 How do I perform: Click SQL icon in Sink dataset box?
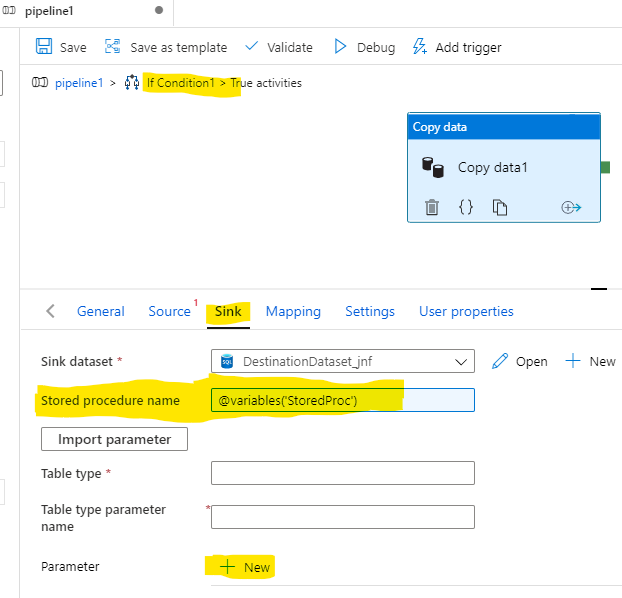(x=227, y=361)
